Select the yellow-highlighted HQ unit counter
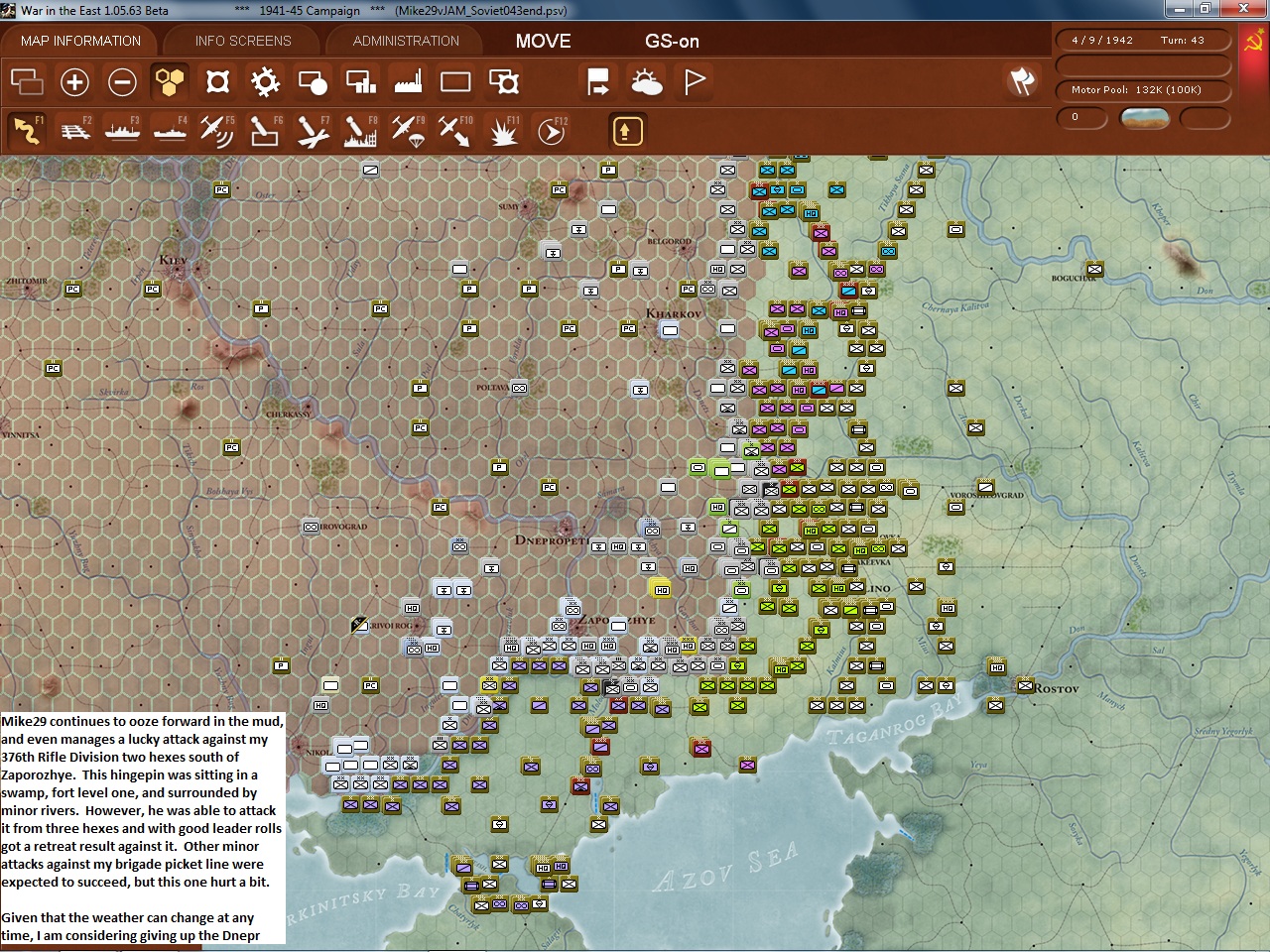 [x=661, y=589]
